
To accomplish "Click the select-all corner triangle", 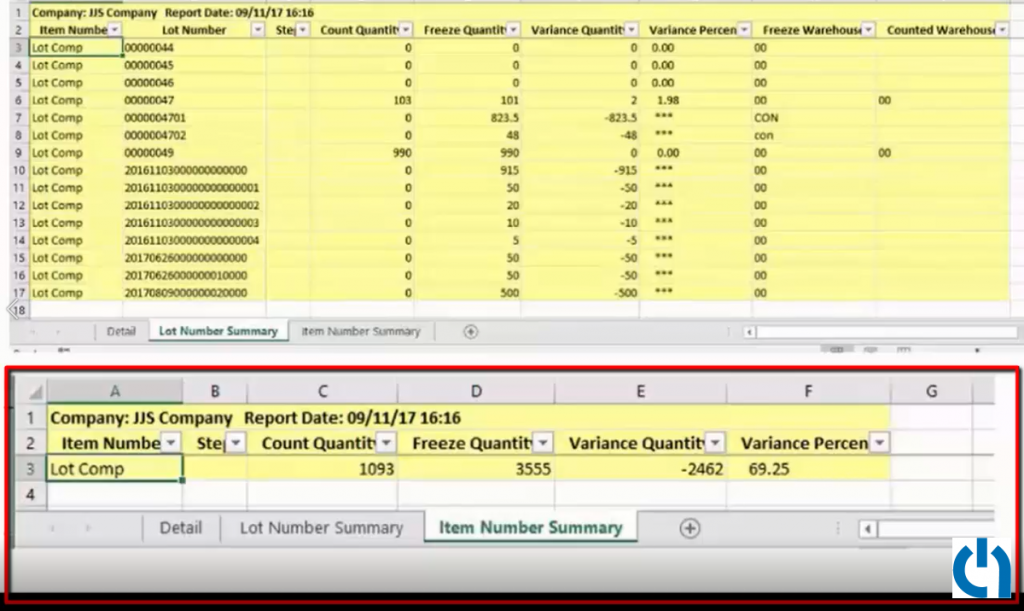I will click(35, 391).
